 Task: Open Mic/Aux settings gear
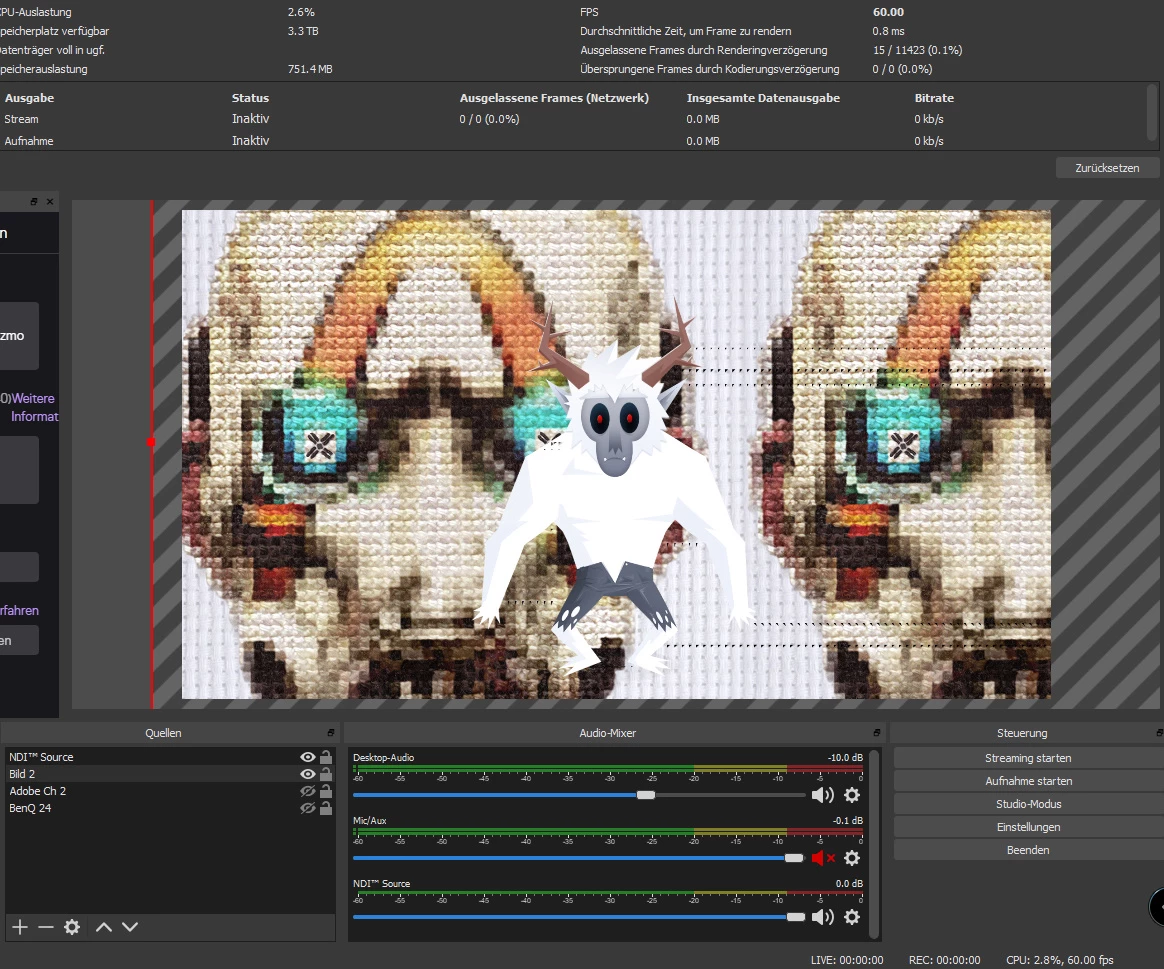(x=852, y=858)
